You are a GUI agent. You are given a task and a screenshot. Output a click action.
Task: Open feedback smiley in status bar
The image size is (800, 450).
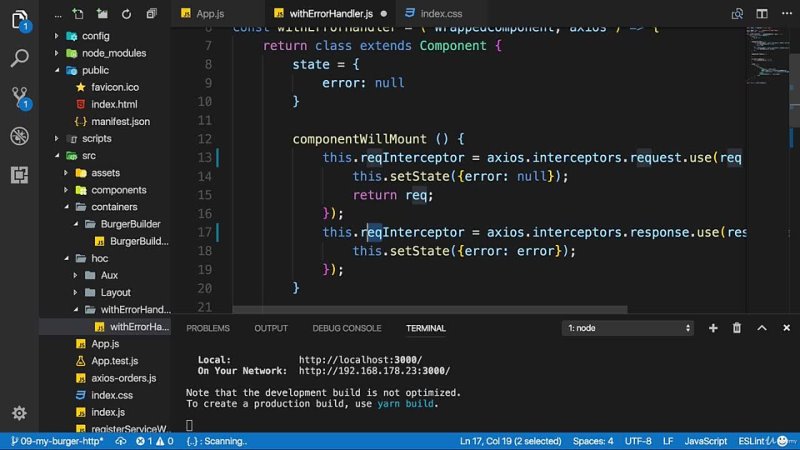coord(782,441)
